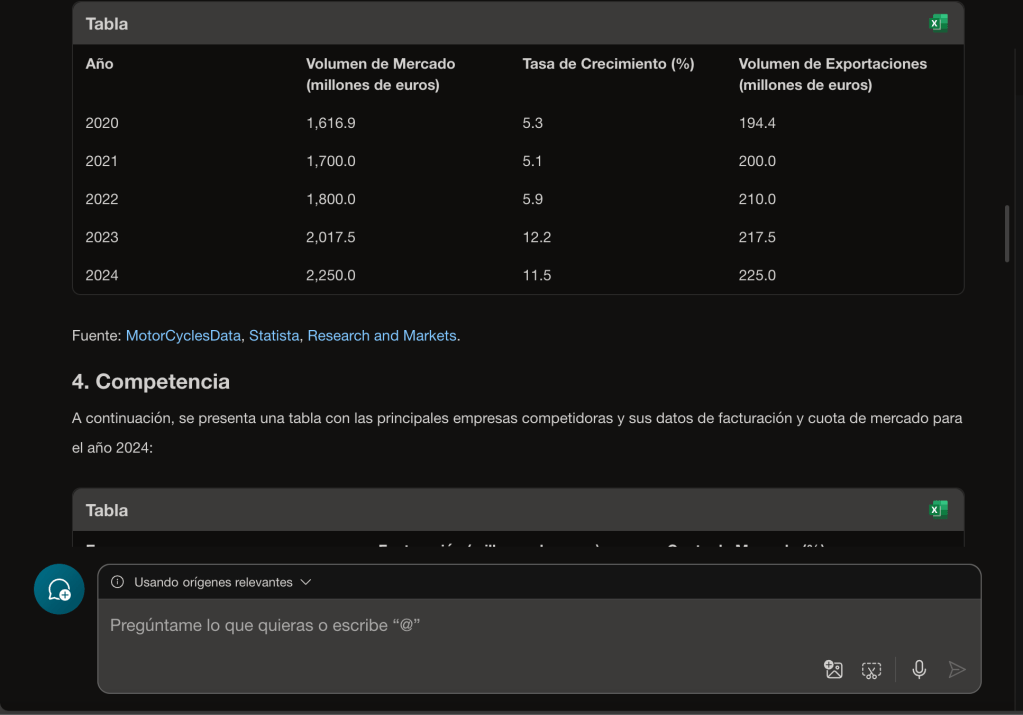
Task: Open the Research and Markets link
Action: [x=382, y=336]
